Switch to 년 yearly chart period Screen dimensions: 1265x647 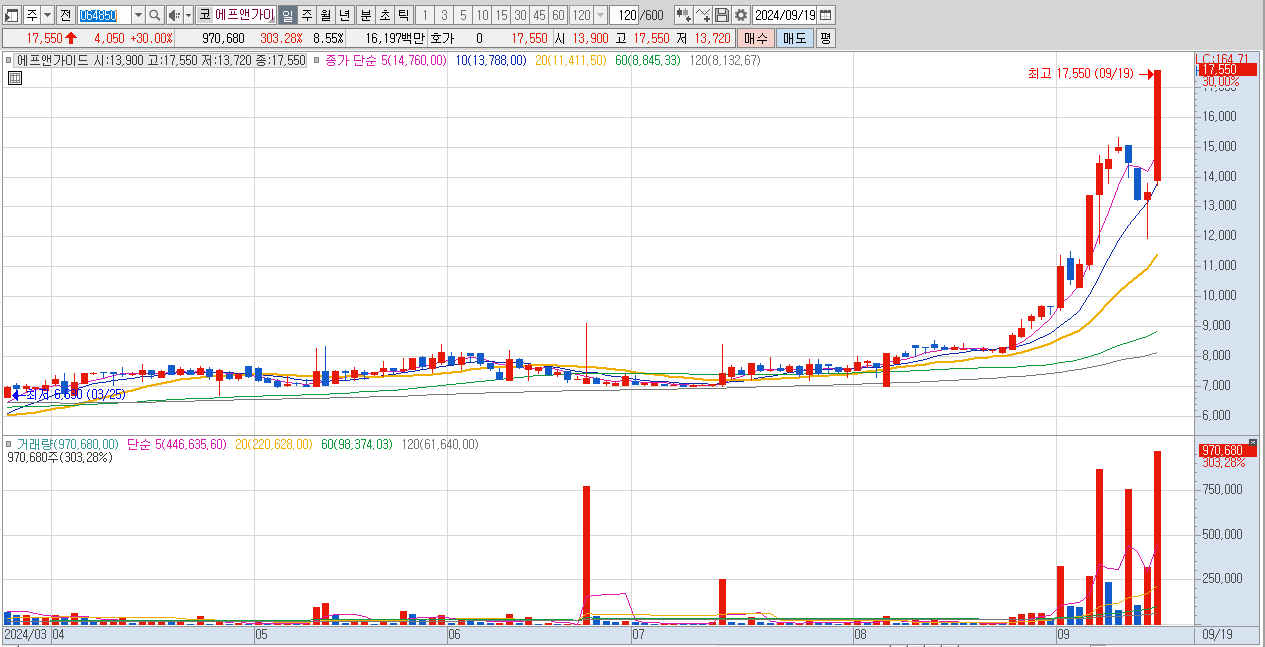click(x=344, y=15)
